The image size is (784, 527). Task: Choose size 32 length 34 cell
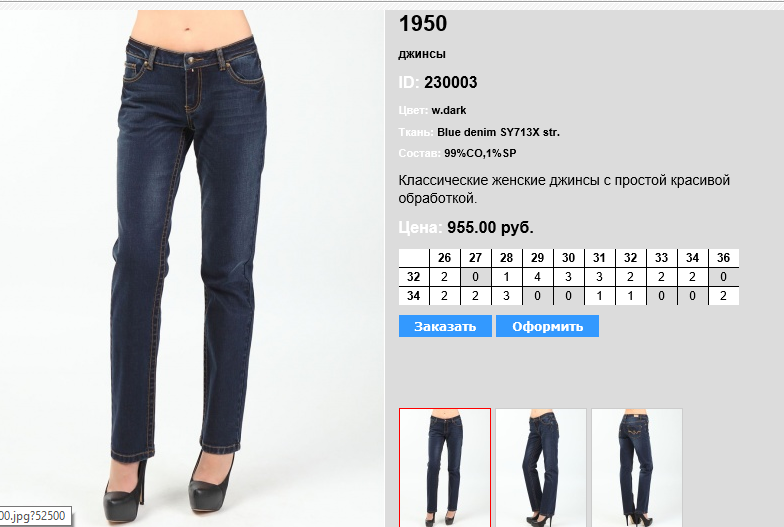tap(630, 296)
